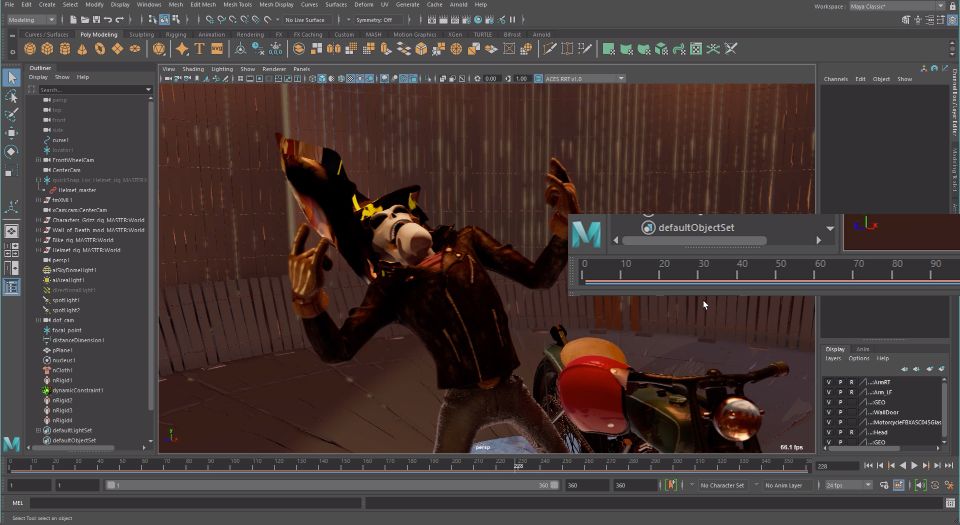Toggle visibility of the WallDoor layer

tap(828, 411)
